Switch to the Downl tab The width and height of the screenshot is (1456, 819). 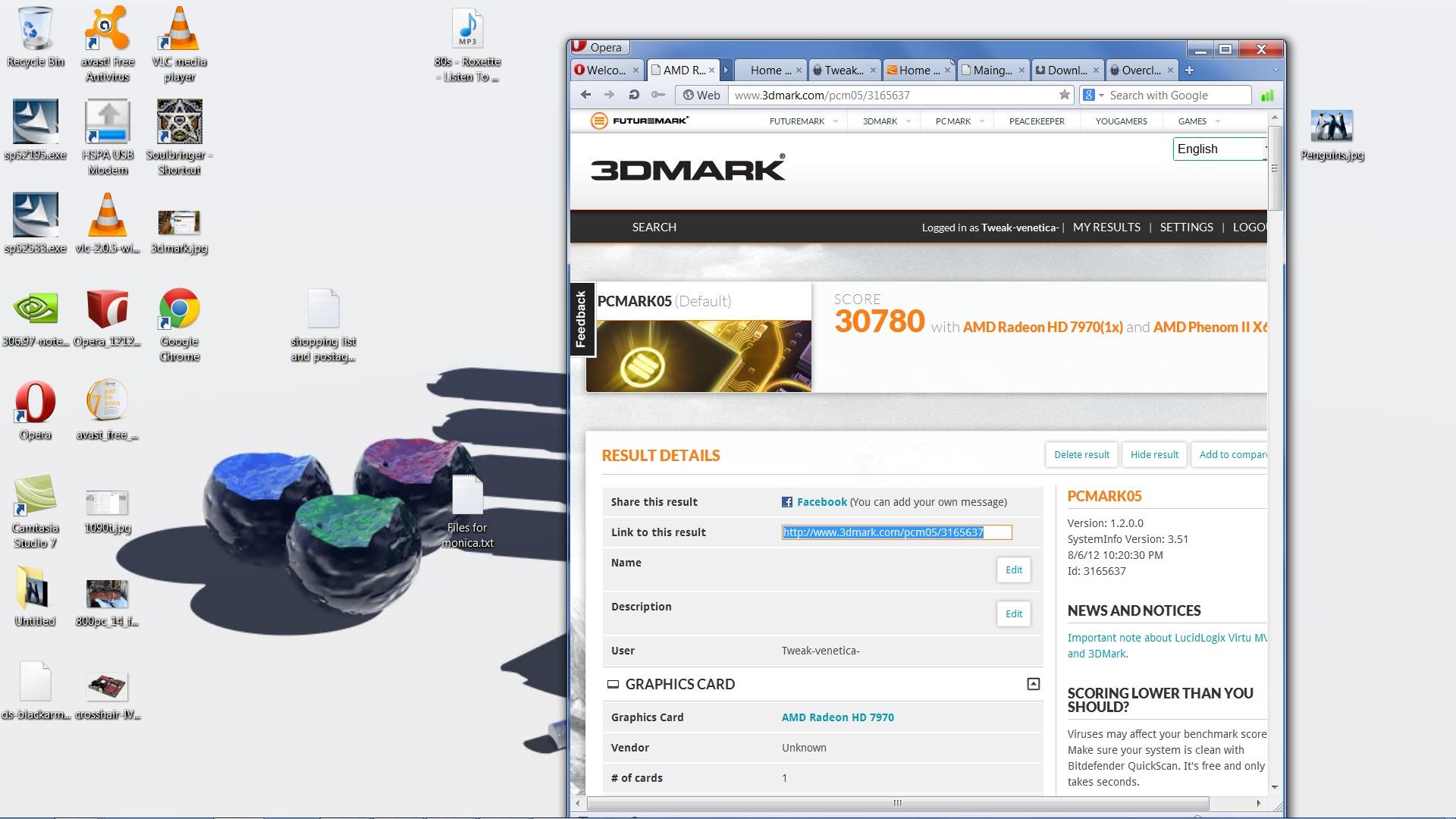tap(1067, 70)
